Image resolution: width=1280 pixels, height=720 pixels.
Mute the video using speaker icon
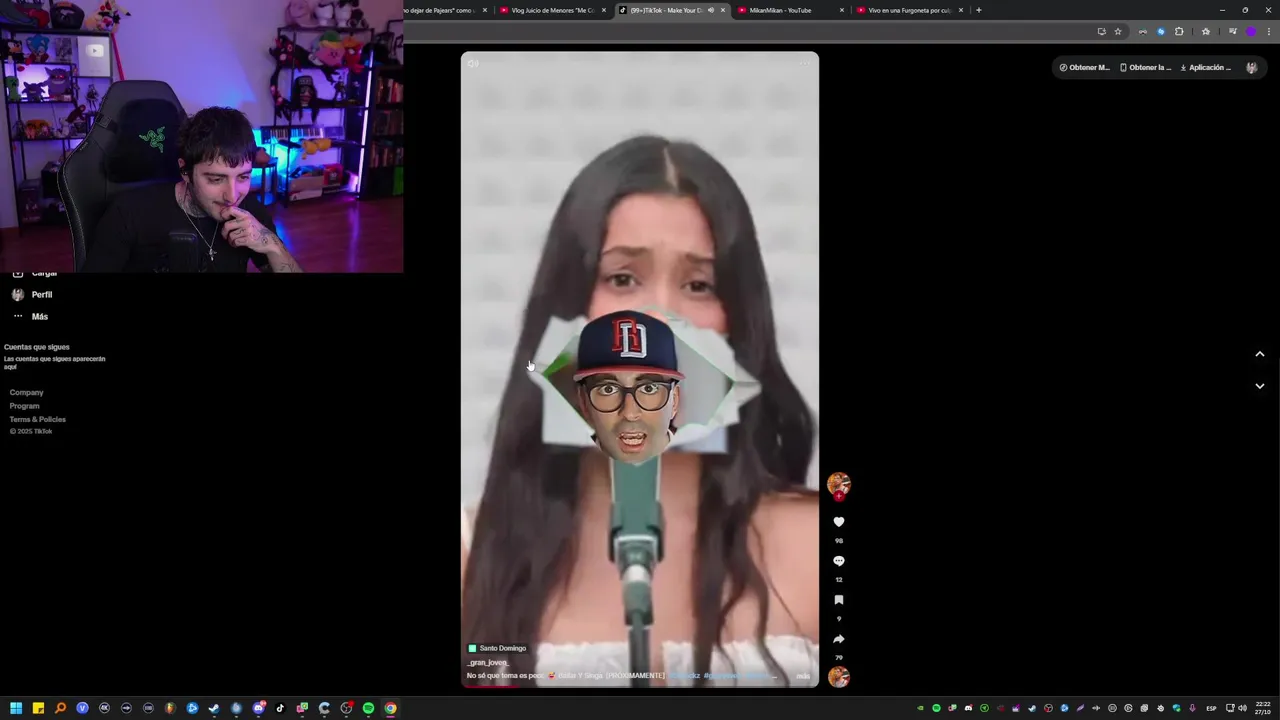point(474,64)
